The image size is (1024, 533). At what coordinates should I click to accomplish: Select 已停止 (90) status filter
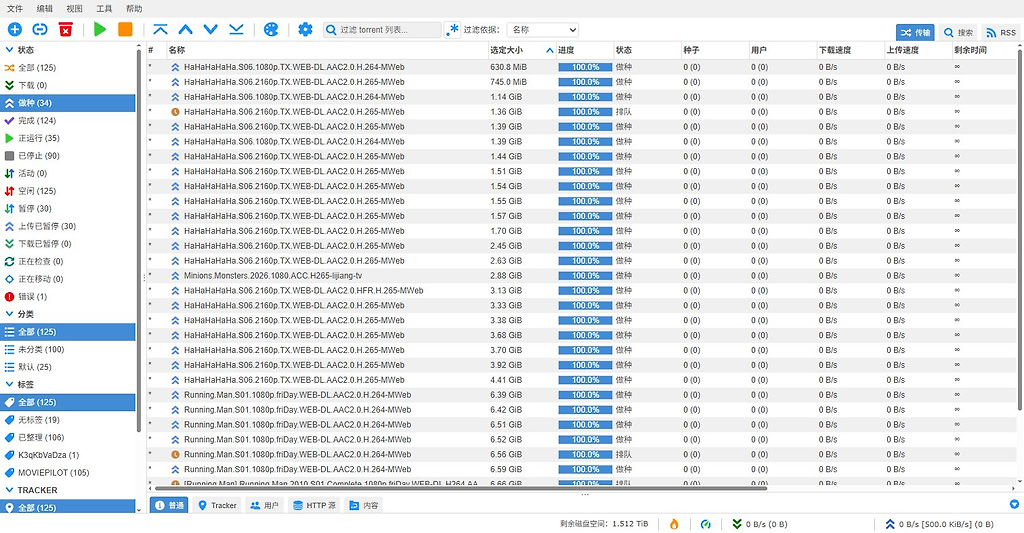click(68, 155)
